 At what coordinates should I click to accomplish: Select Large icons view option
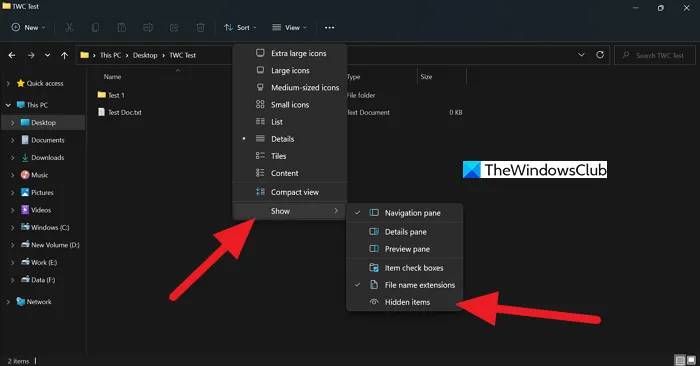[290, 71]
